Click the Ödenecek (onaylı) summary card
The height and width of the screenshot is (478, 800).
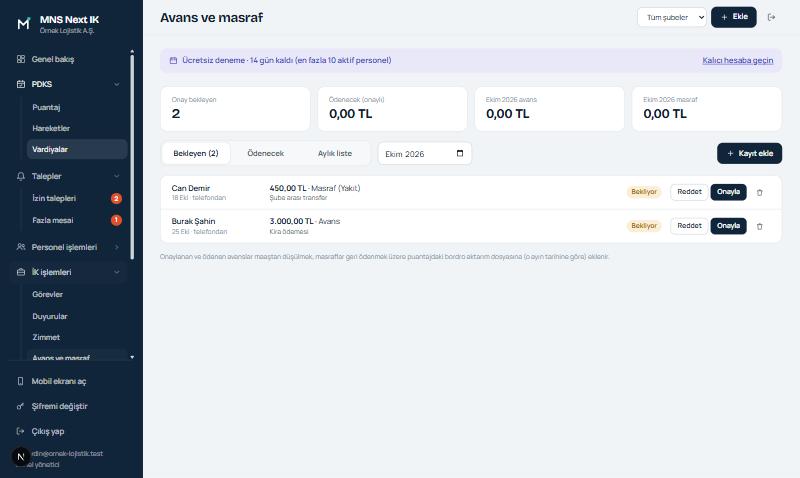[392, 109]
